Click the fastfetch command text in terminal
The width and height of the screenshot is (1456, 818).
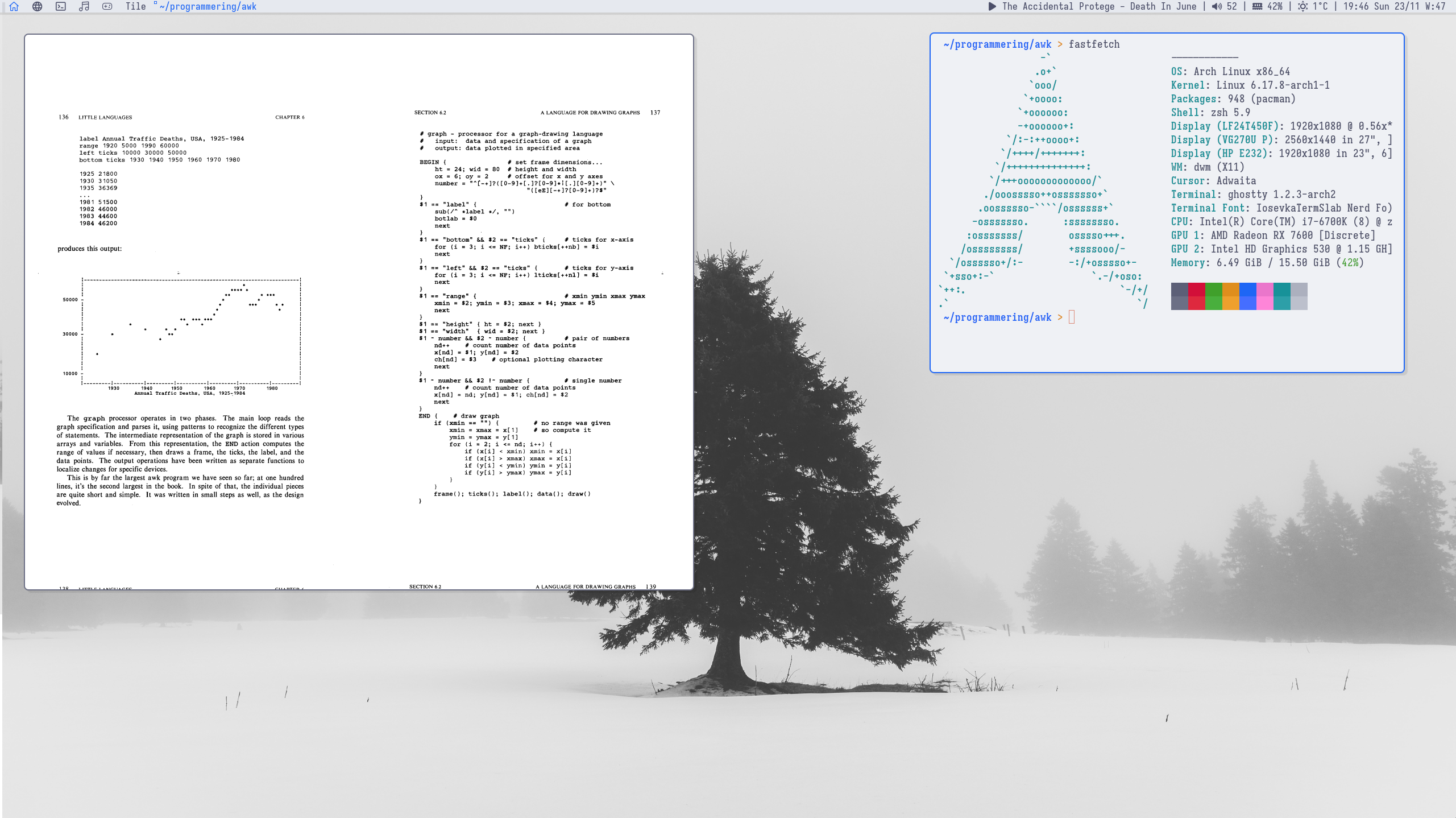1094,44
